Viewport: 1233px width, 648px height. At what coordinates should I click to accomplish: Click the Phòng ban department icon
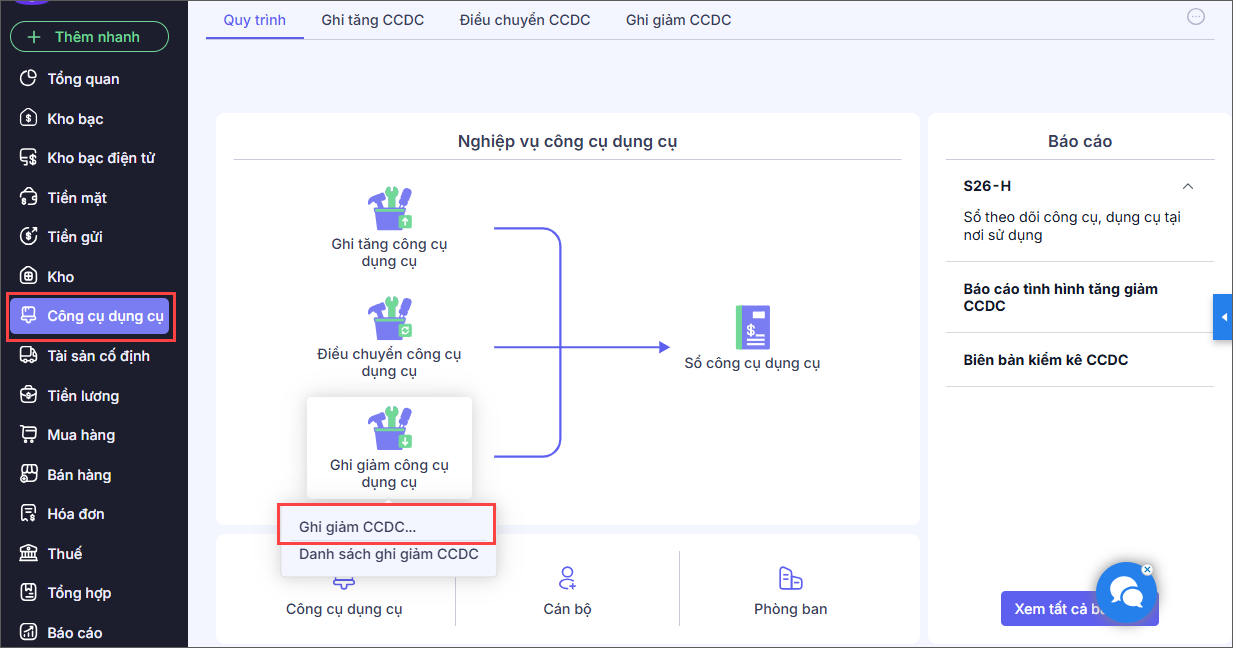click(x=790, y=578)
